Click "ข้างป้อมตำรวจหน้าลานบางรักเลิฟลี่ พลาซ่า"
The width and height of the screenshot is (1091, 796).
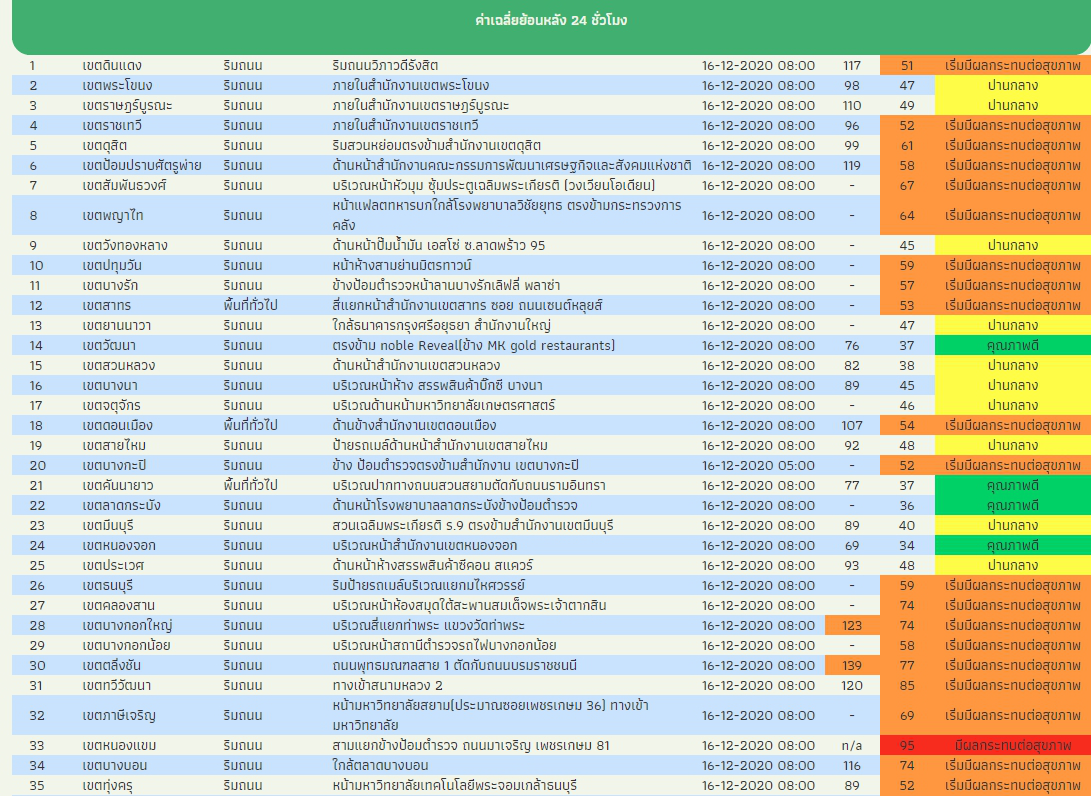(x=446, y=286)
